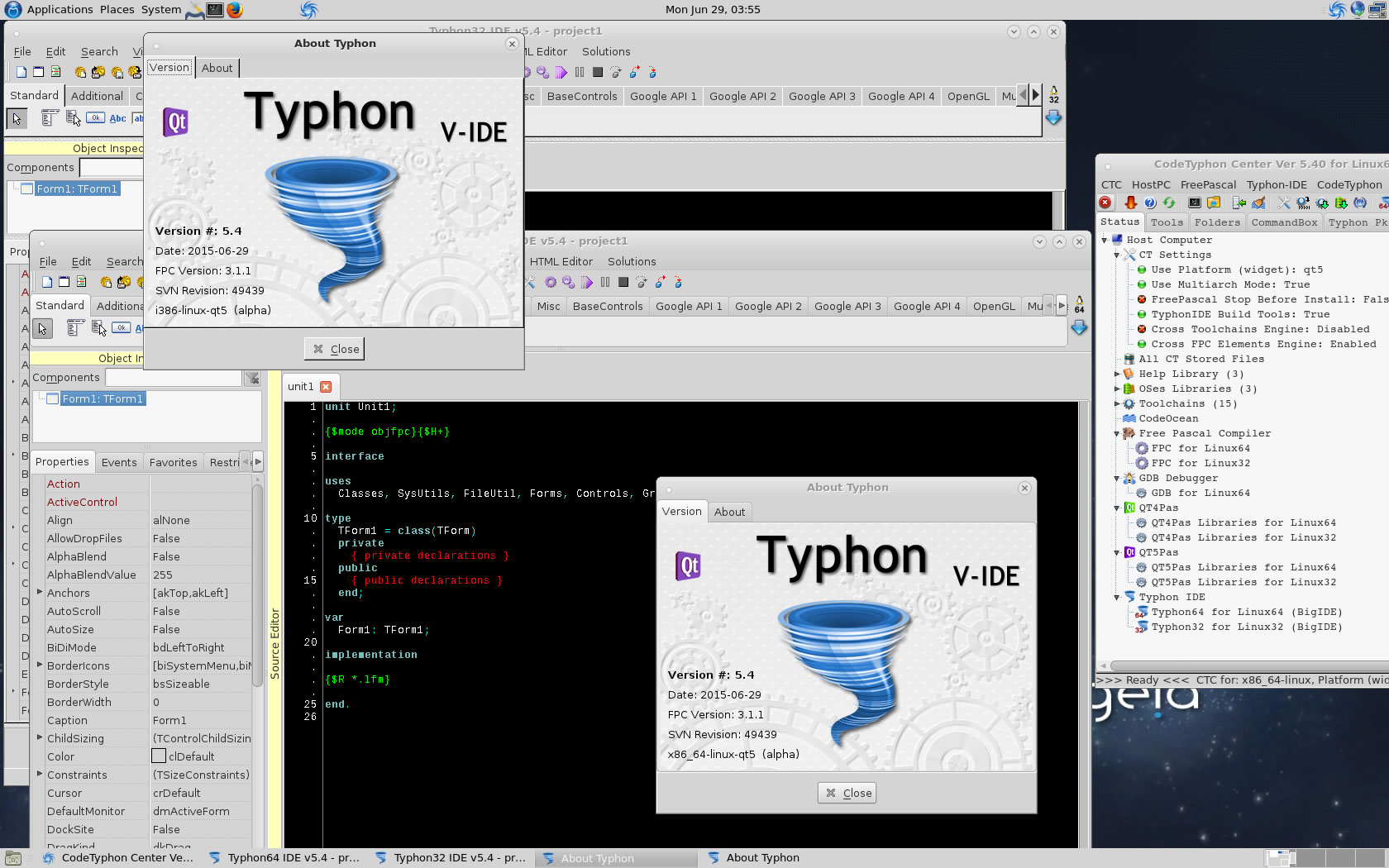Collapse the Host Computer tree node

[x=1105, y=240]
